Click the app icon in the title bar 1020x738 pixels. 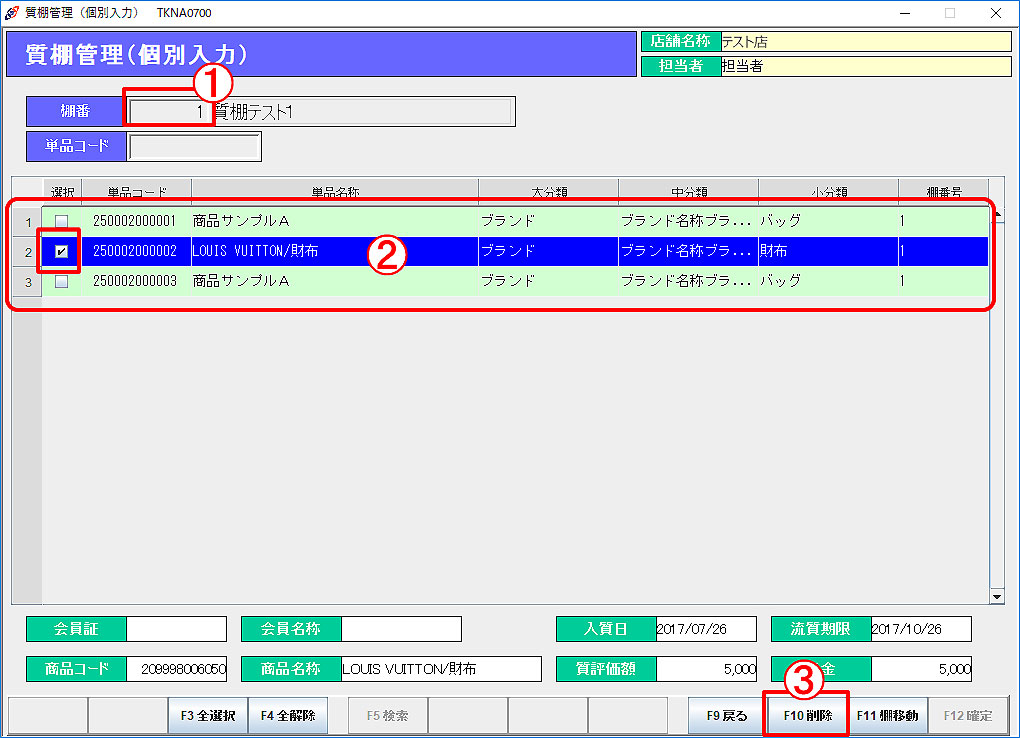point(12,13)
